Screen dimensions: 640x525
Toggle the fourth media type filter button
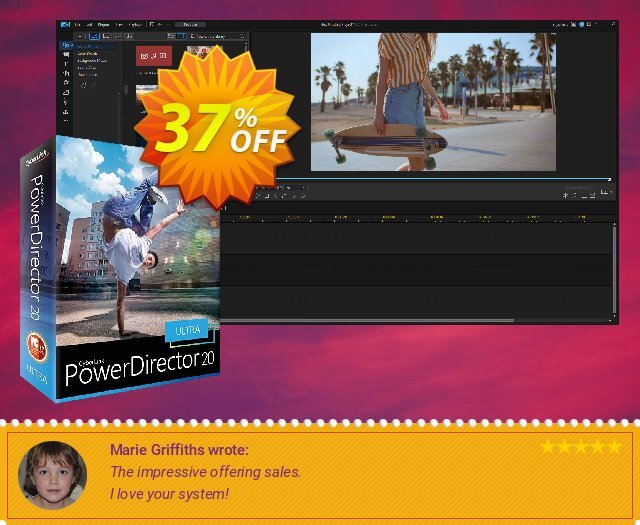129,36
